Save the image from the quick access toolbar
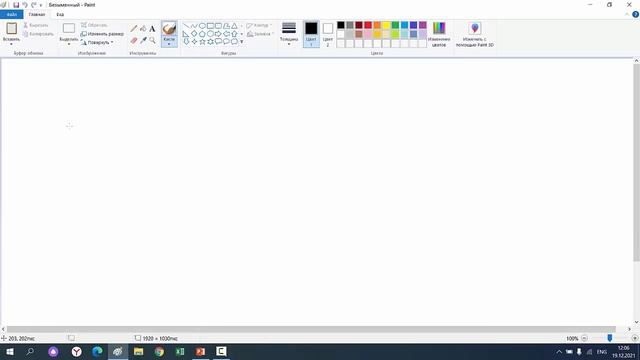 tap(16, 5)
